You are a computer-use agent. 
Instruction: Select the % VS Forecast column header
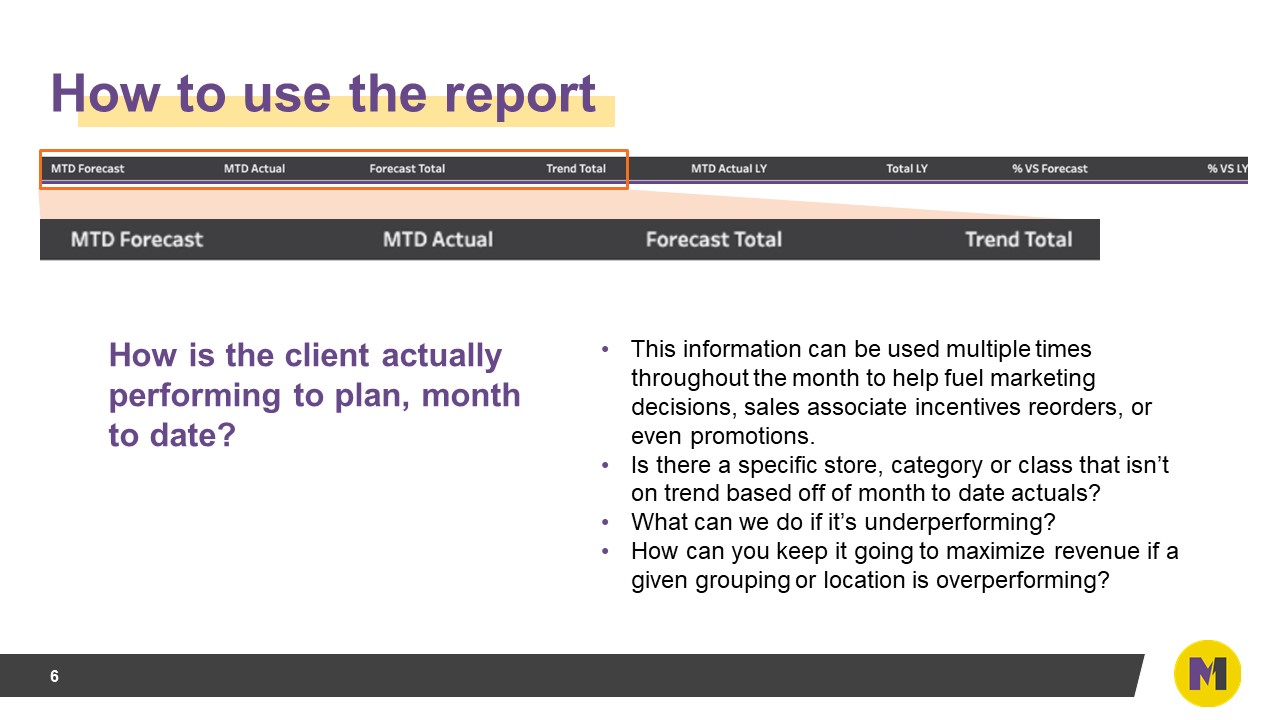coord(1050,168)
